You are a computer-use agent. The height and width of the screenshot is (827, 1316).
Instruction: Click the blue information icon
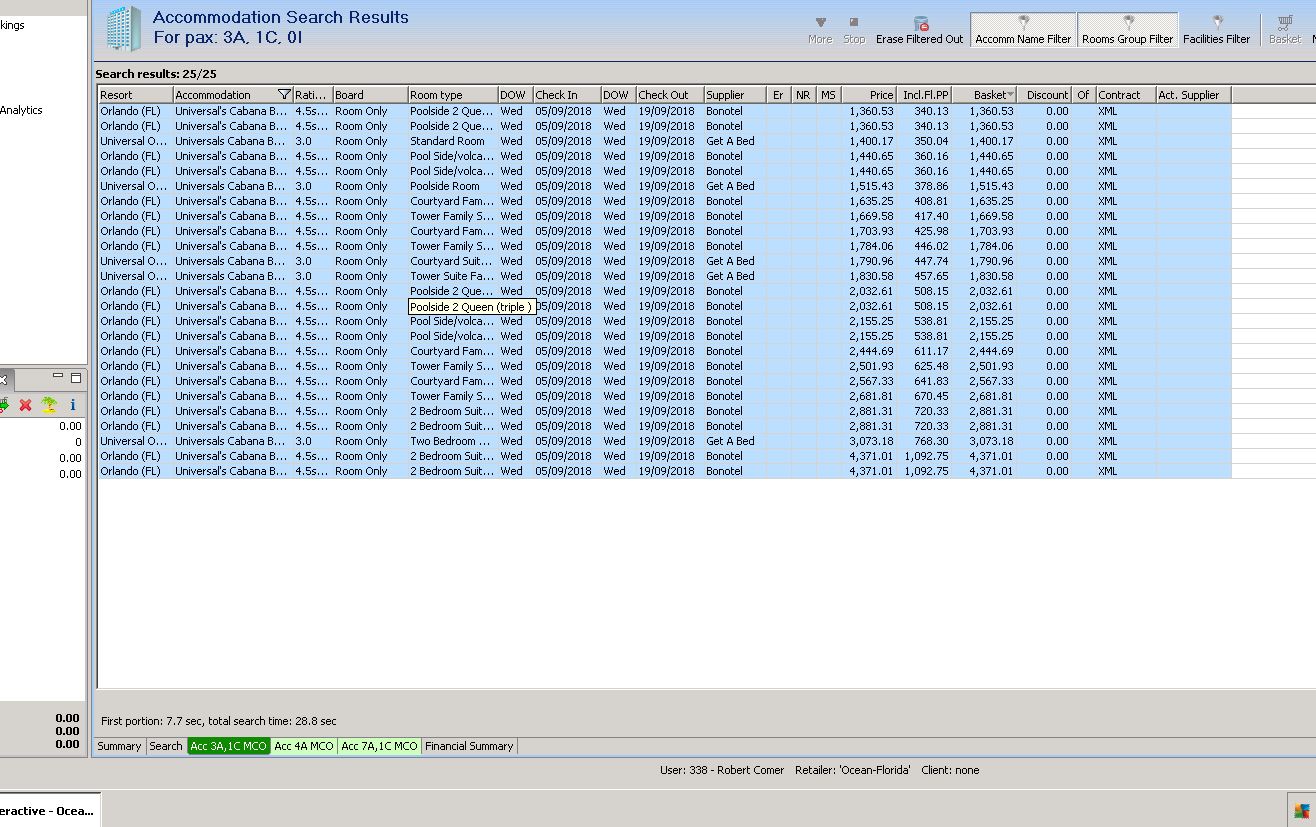click(73, 405)
